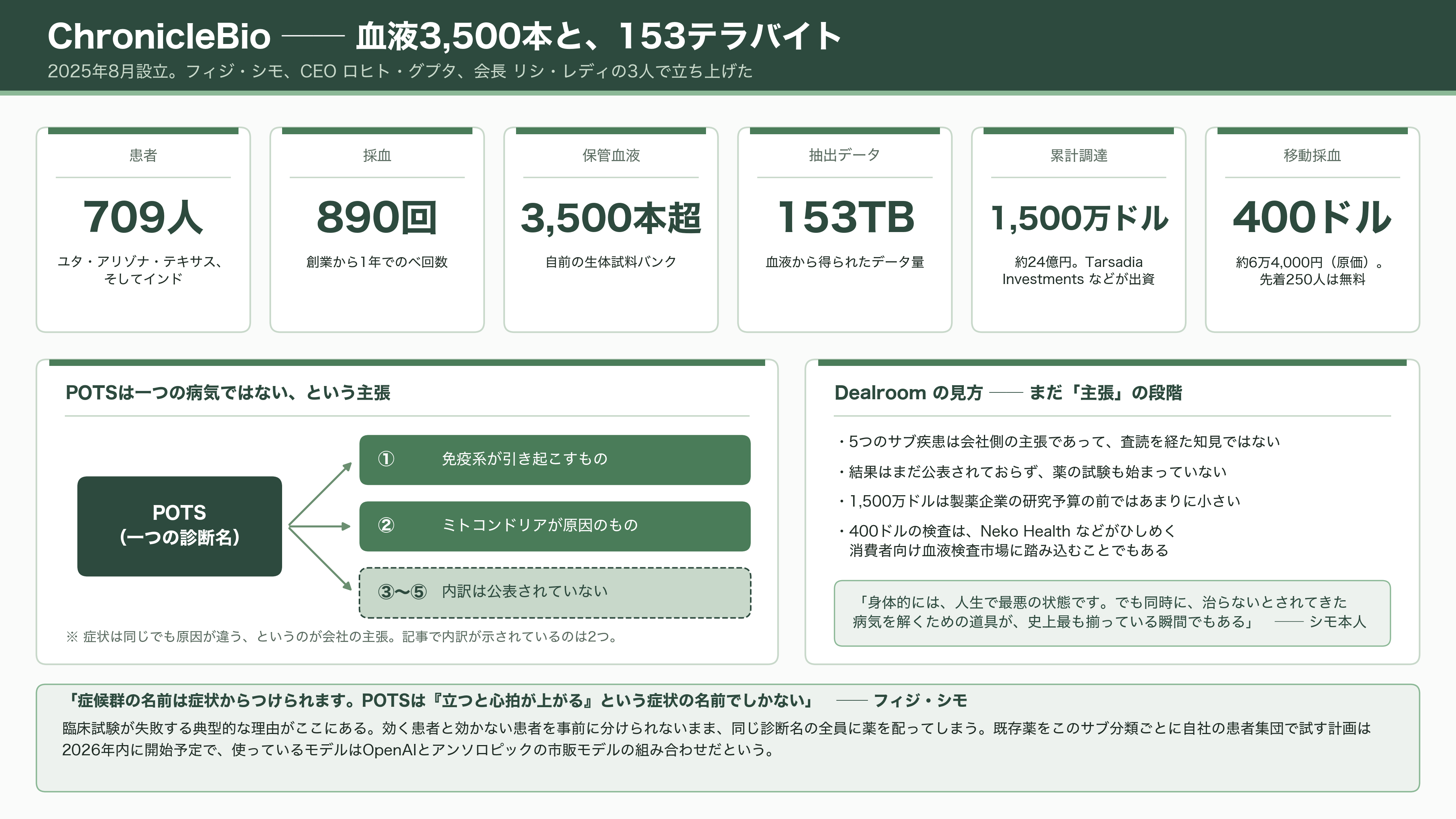1456x819 pixels.
Task: Click the 709人 figure
Action: coord(143,217)
